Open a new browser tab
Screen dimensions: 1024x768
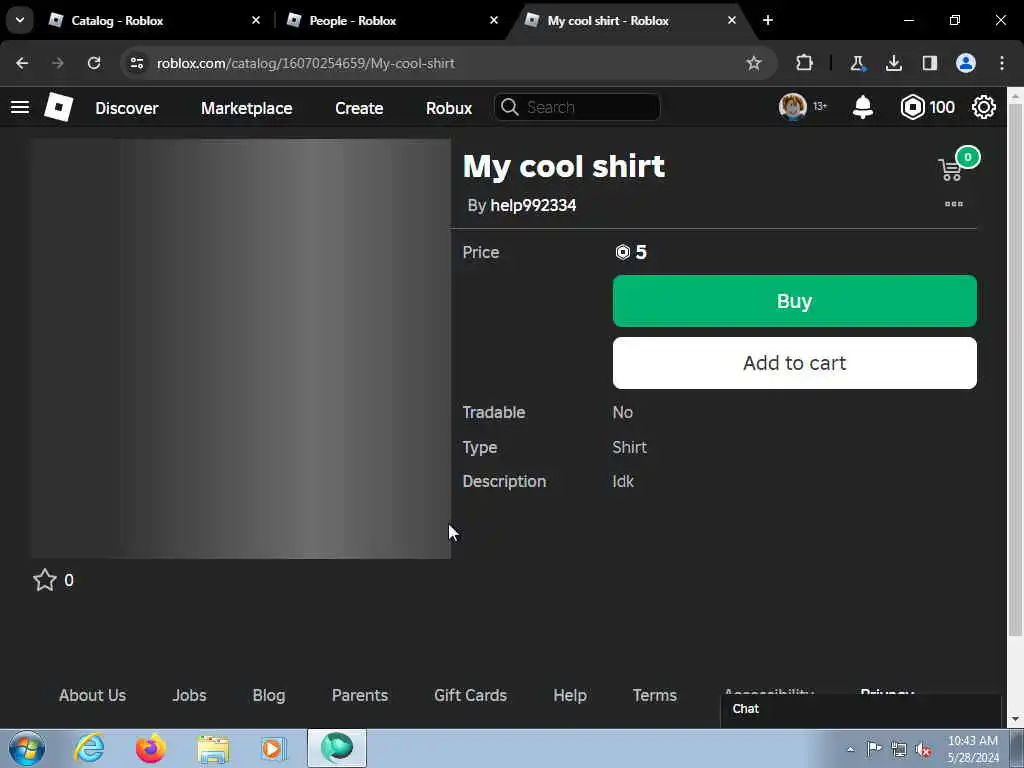[x=768, y=20]
